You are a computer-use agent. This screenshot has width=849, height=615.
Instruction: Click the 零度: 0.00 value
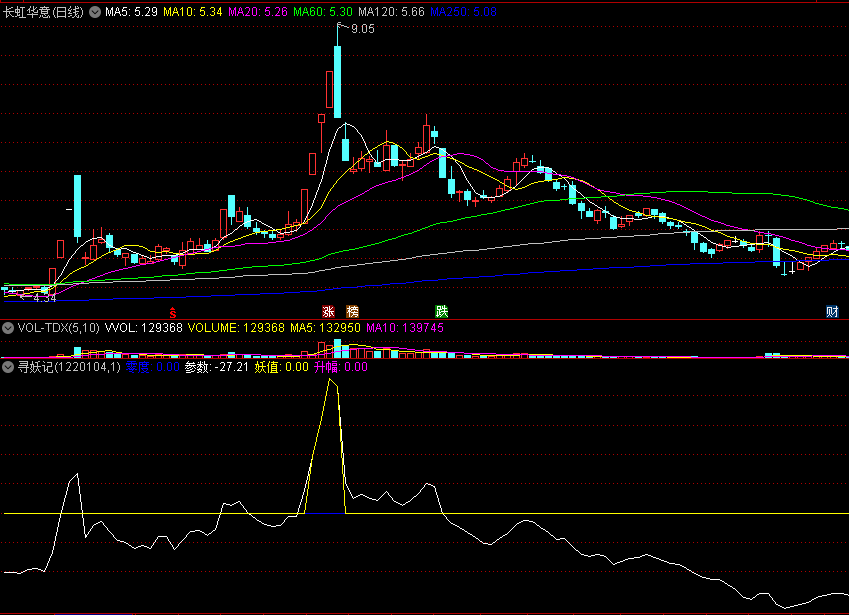pyautogui.click(x=153, y=367)
